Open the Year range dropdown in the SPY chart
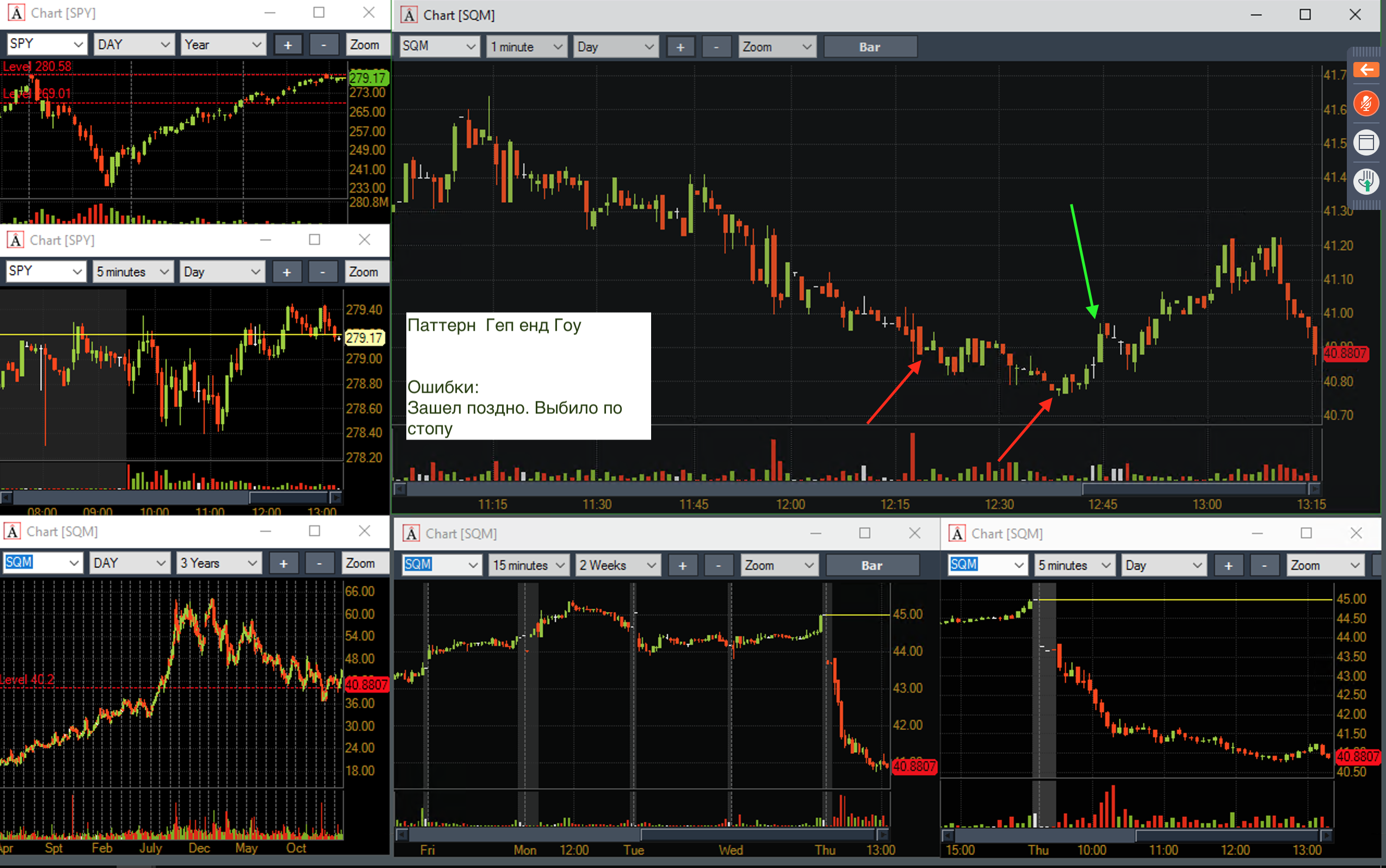This screenshot has width=1386, height=868. point(224,45)
